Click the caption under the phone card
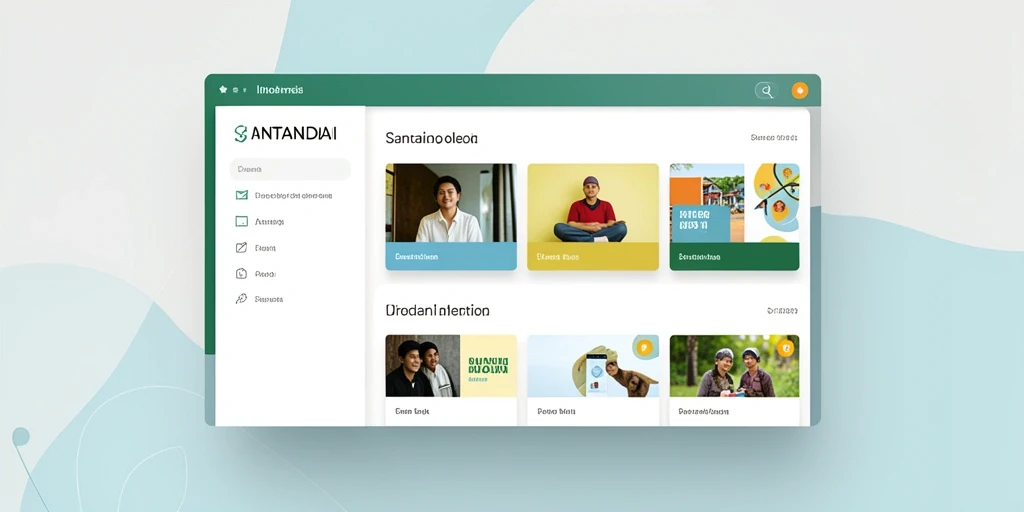Viewport: 1024px width, 512px height. coord(556,412)
